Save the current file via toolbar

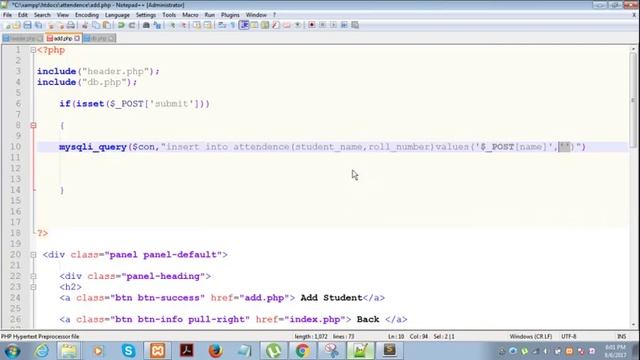tap(27, 25)
